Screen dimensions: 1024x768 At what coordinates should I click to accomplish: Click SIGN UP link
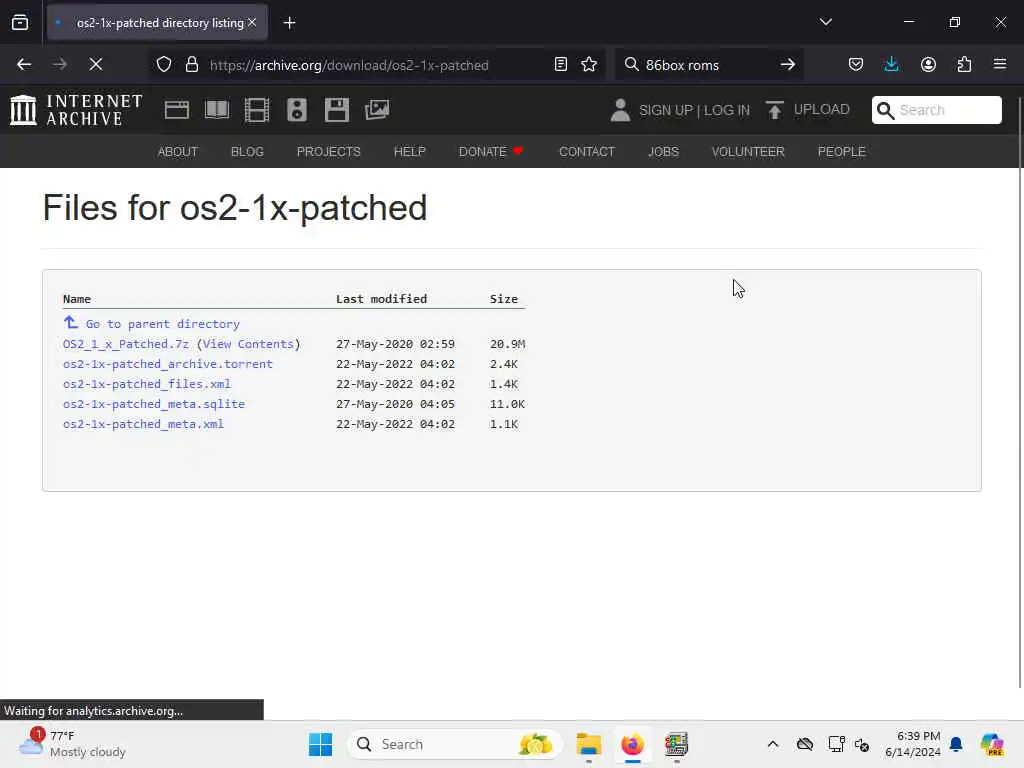point(665,110)
